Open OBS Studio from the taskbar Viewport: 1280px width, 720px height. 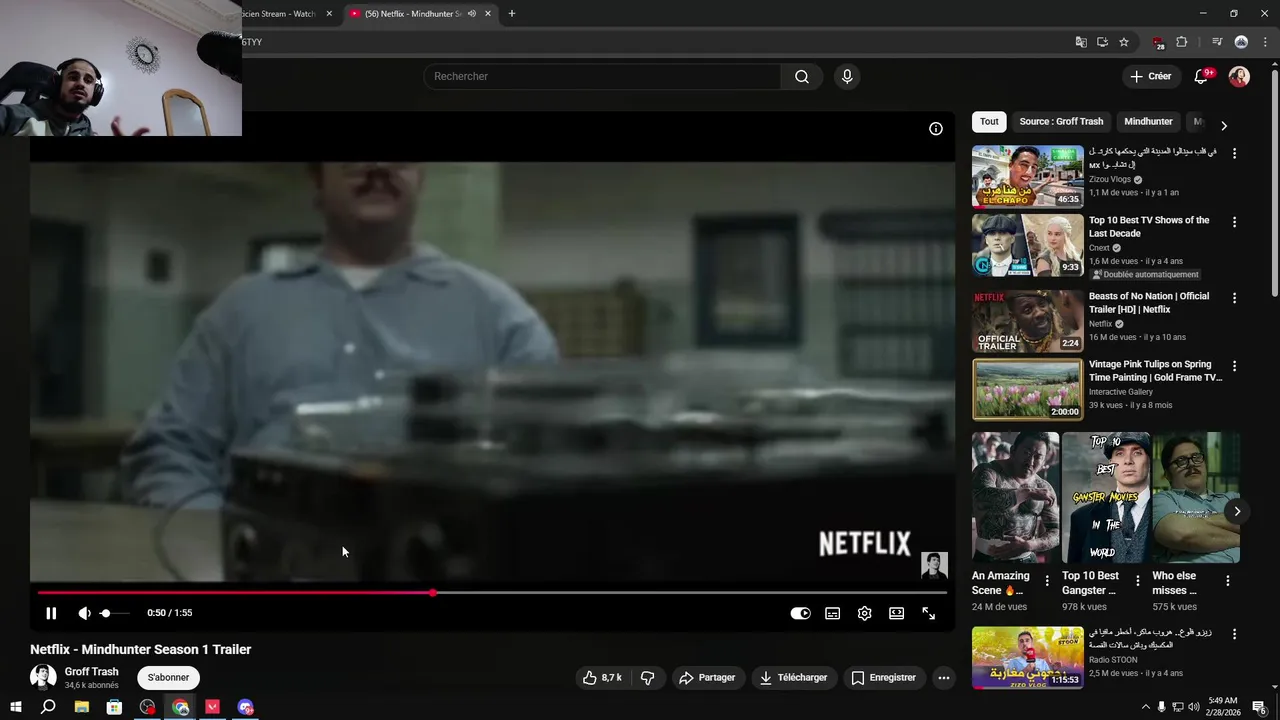[147, 707]
